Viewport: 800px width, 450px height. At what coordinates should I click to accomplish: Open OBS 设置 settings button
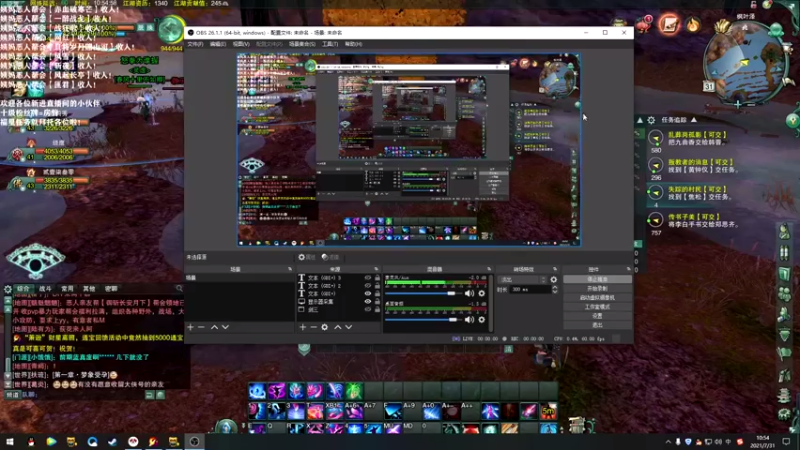pos(597,316)
